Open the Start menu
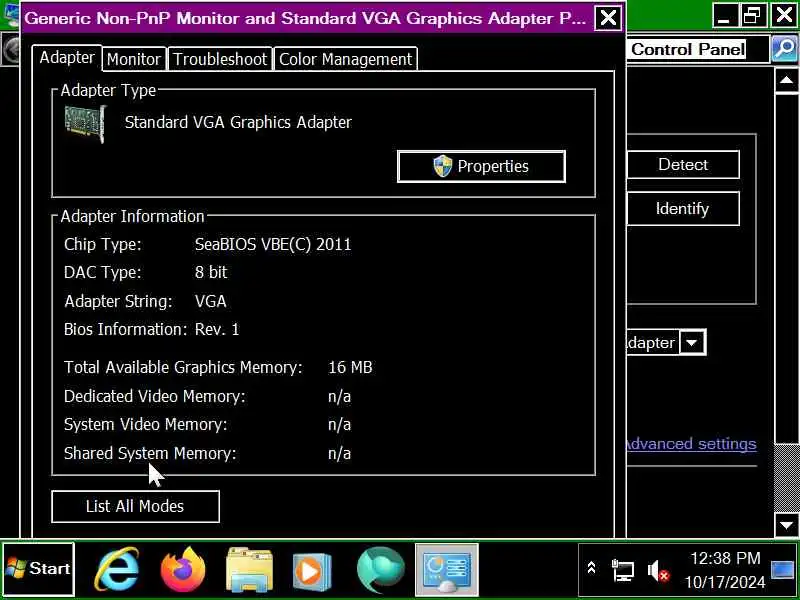 [38, 569]
